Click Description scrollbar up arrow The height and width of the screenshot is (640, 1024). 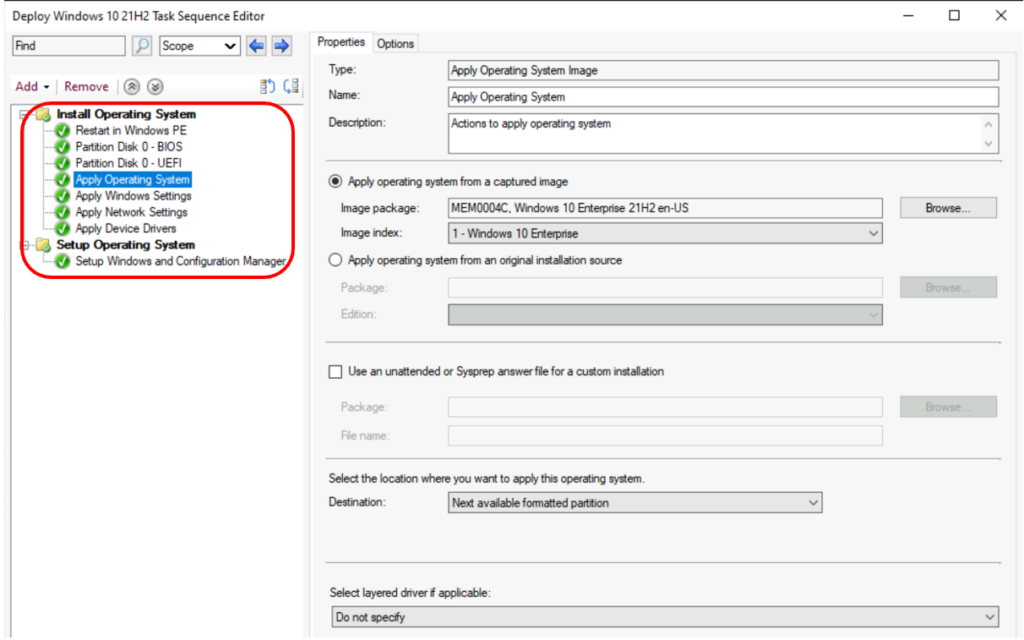pos(989,124)
